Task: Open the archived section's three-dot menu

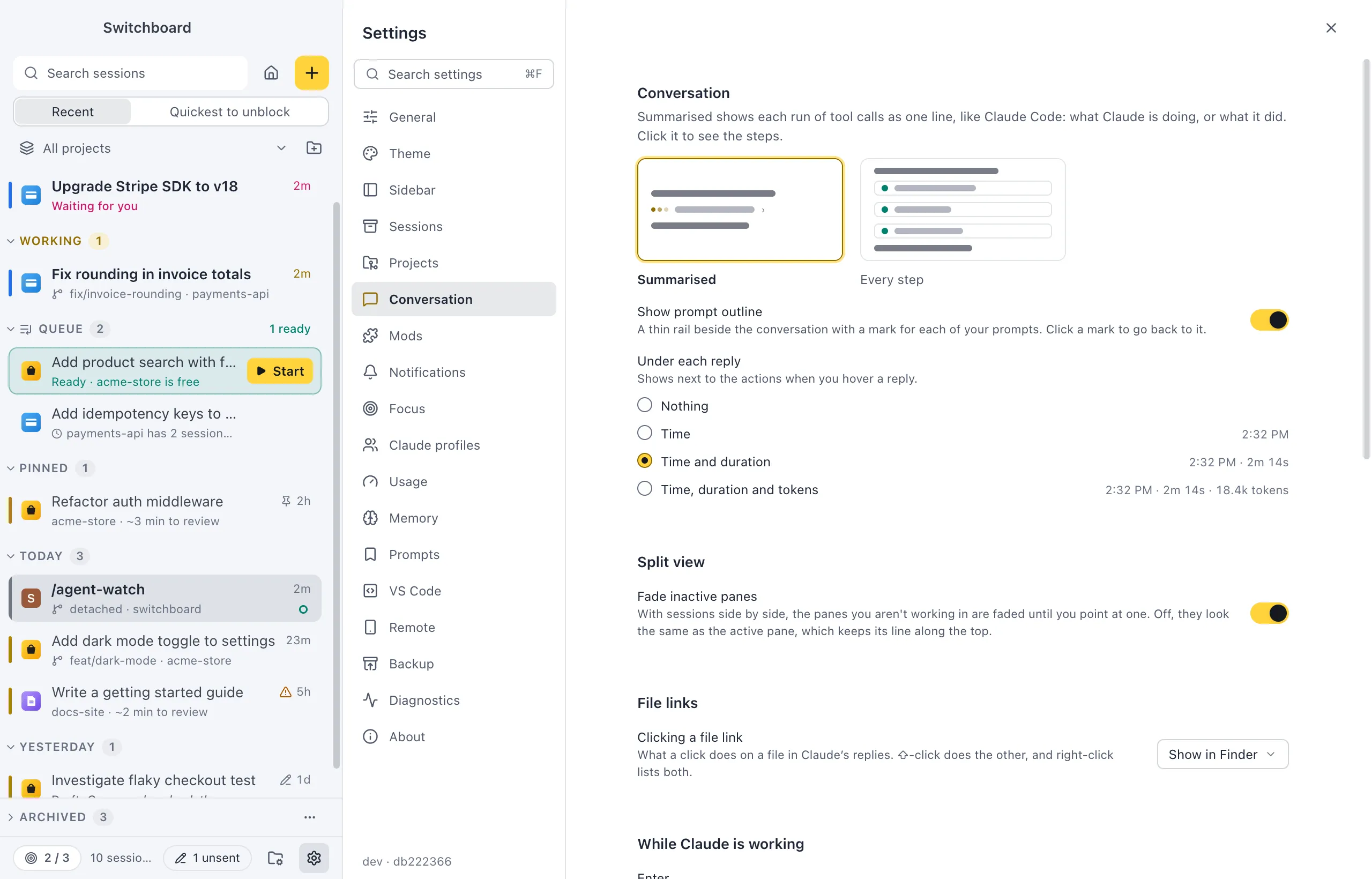Action: click(310, 817)
